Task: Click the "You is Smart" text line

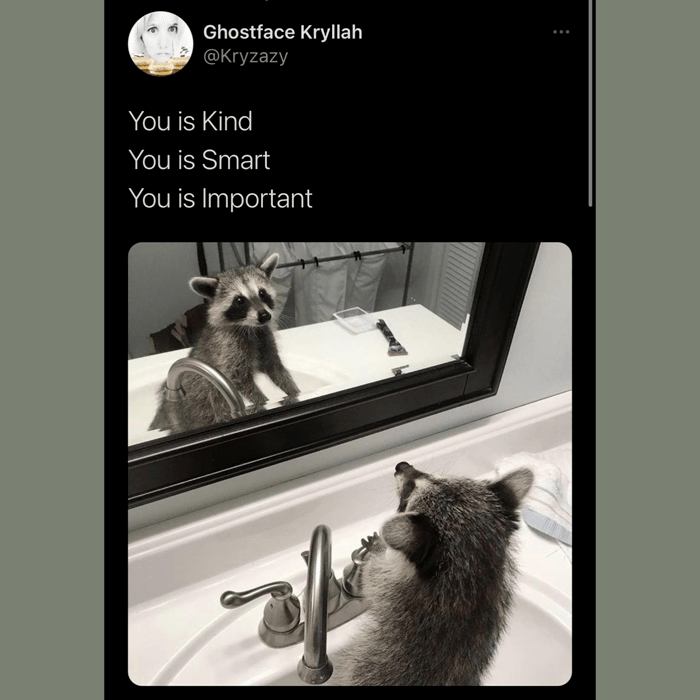Action: [x=199, y=160]
